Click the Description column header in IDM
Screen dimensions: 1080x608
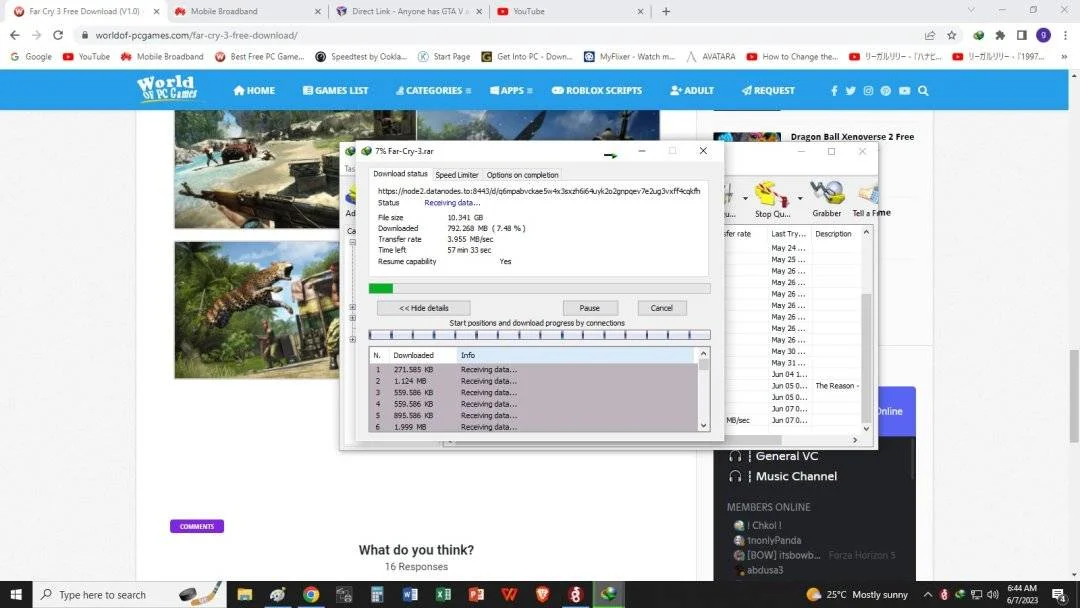click(x=833, y=234)
